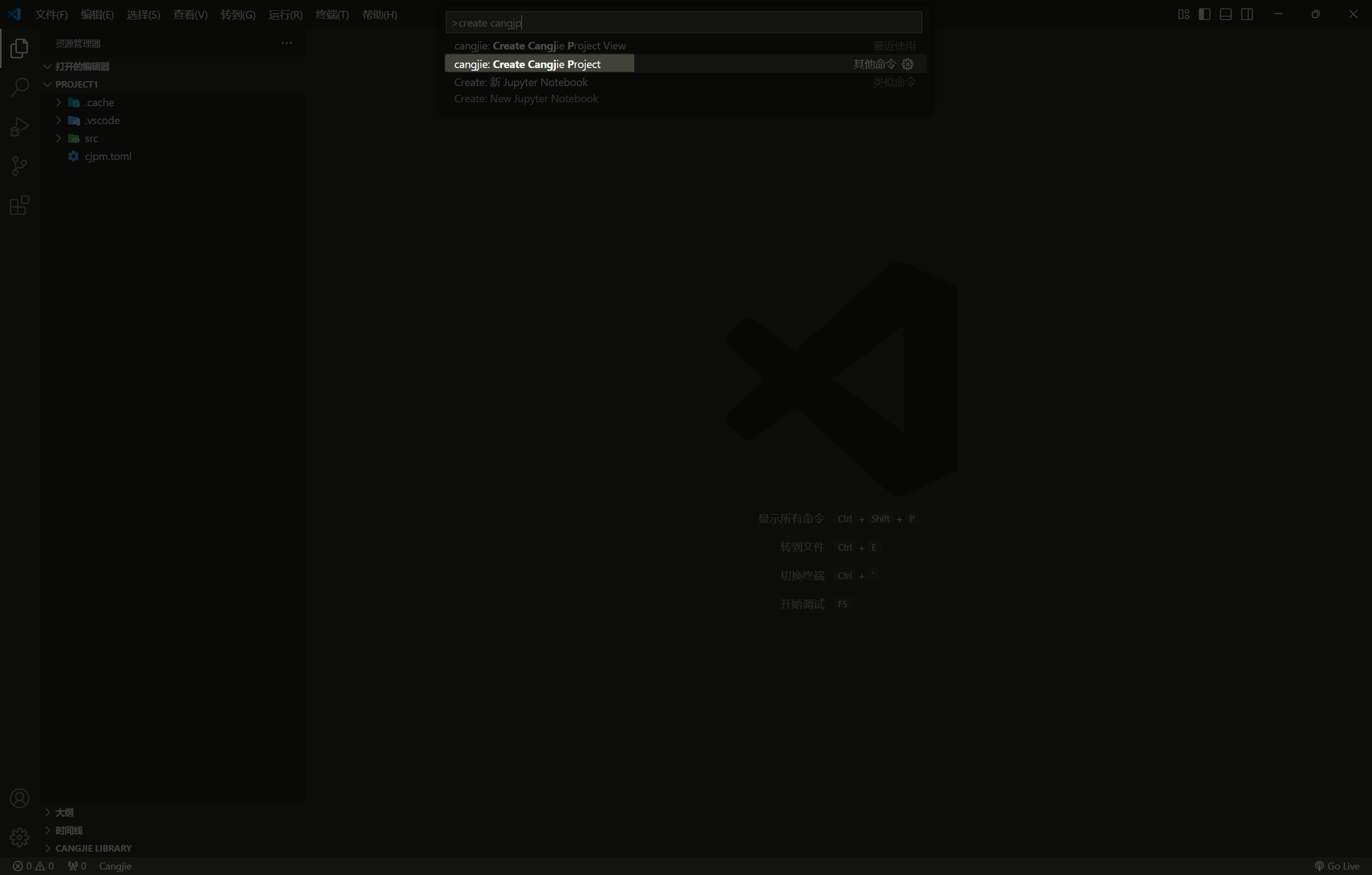Expand the CANGJIE LIBRARY section
1372x875 pixels.
point(94,848)
